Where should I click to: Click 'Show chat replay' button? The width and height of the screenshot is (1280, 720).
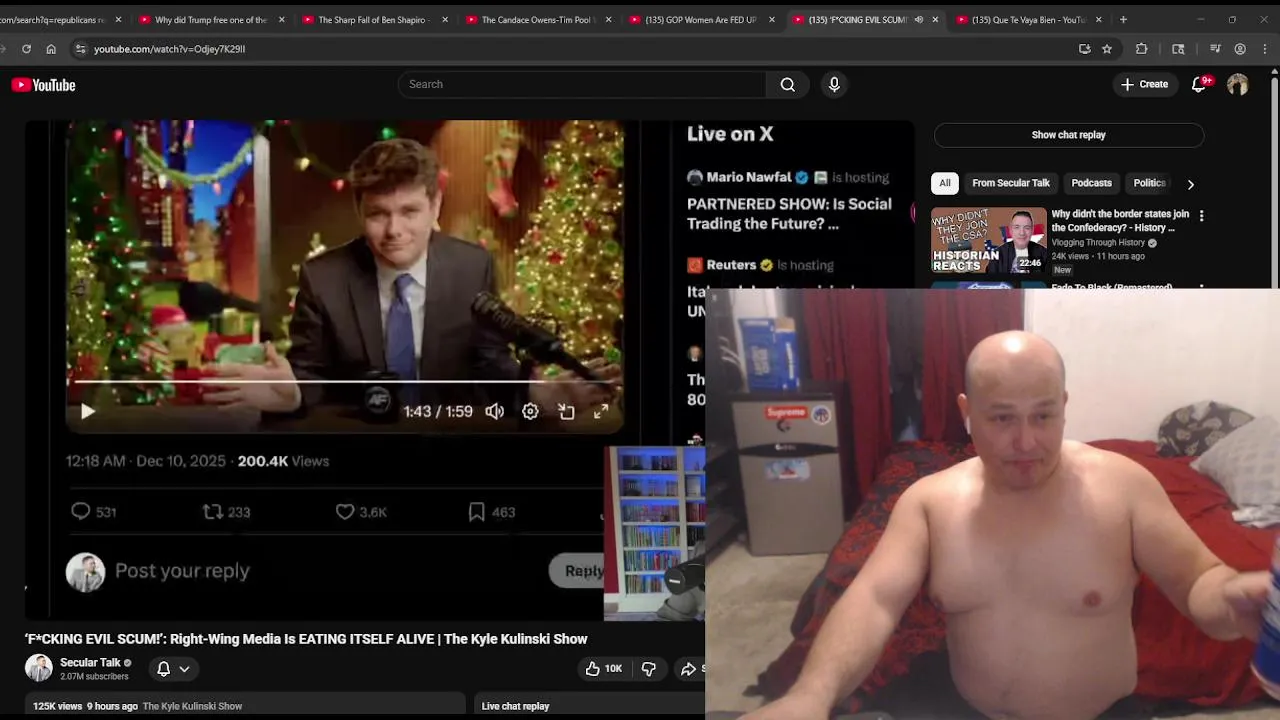click(1068, 135)
